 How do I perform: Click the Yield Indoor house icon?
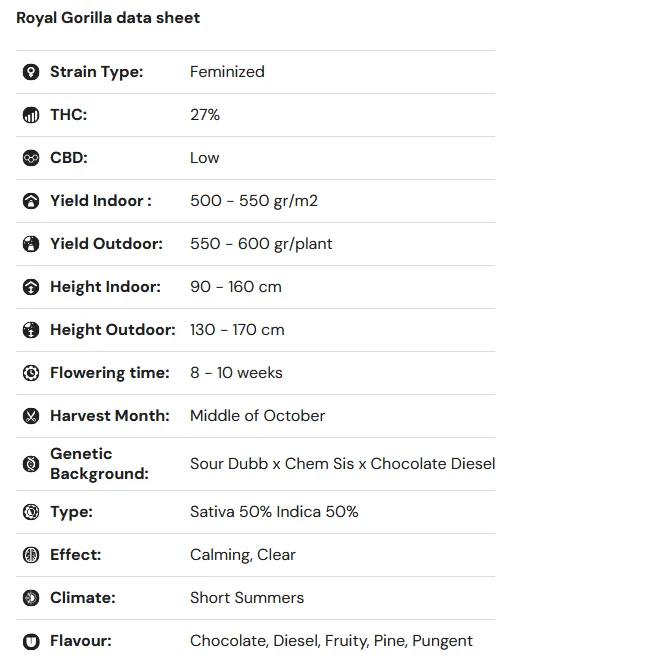click(x=31, y=201)
